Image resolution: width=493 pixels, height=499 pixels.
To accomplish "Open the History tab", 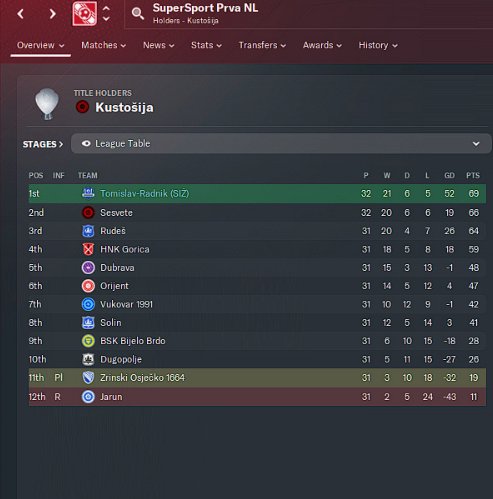I will tap(378, 45).
